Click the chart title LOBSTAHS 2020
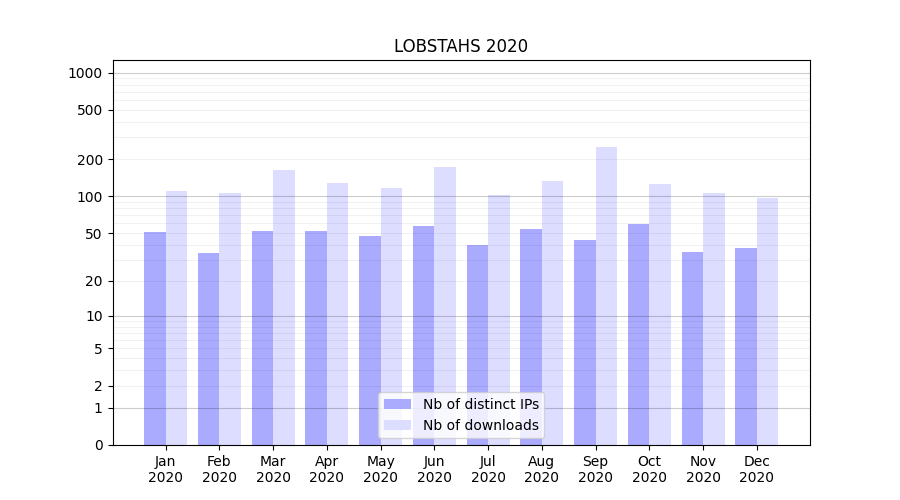The image size is (900, 500). [460, 46]
